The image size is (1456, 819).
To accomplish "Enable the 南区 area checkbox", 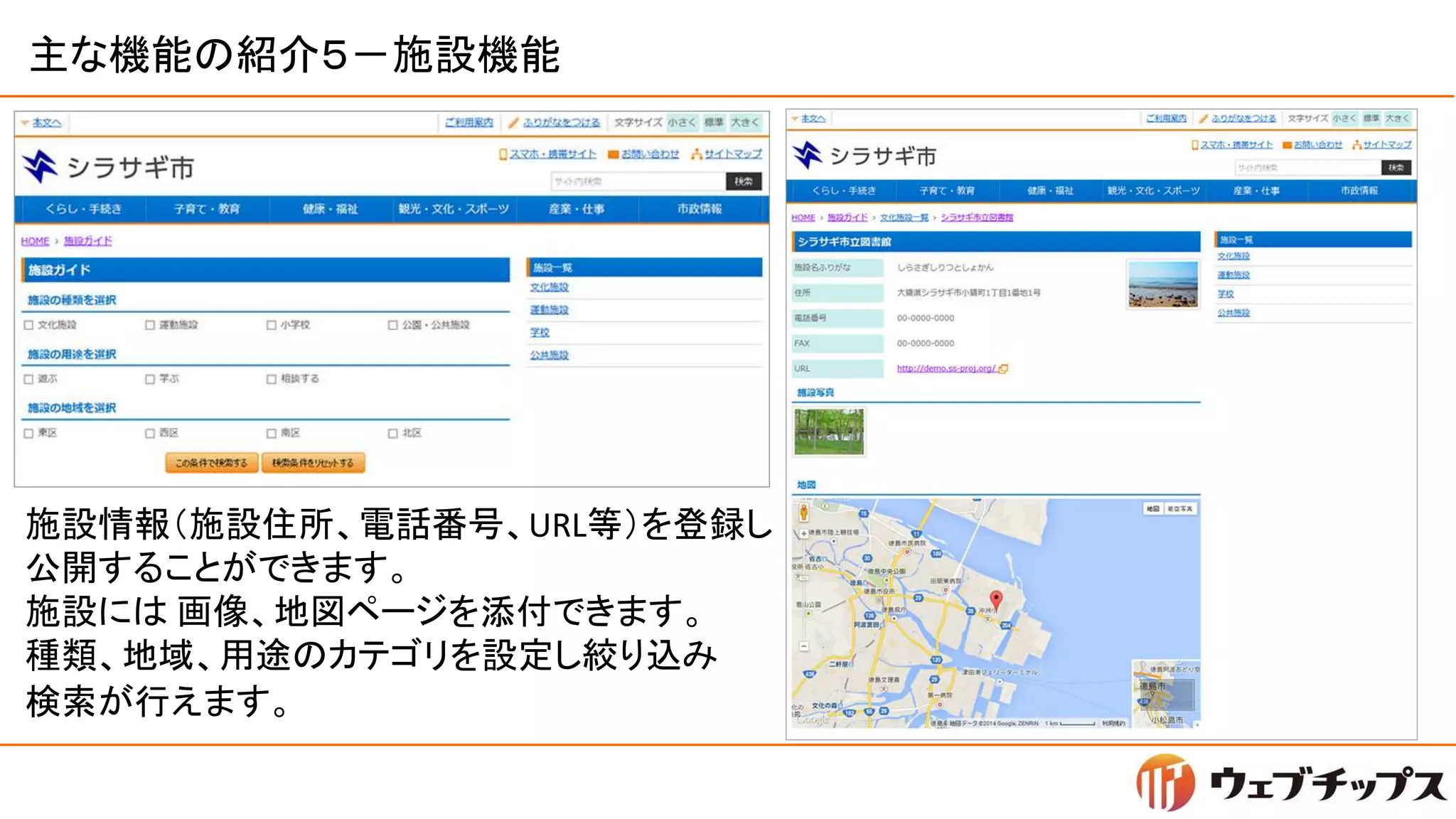I will pos(272,433).
